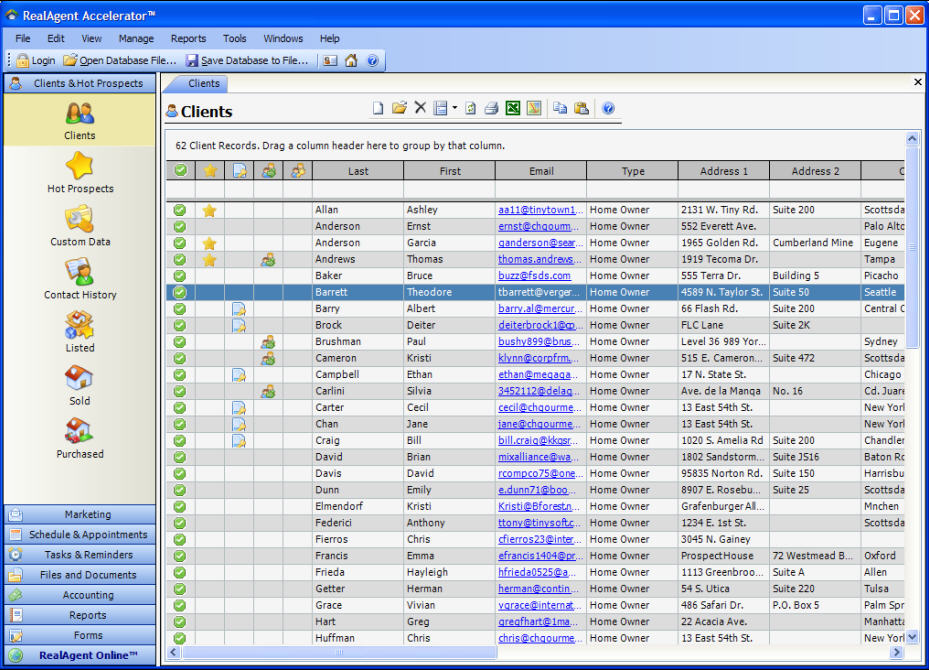Open the Manage menu
The width and height of the screenshot is (929, 670).
click(x=136, y=39)
